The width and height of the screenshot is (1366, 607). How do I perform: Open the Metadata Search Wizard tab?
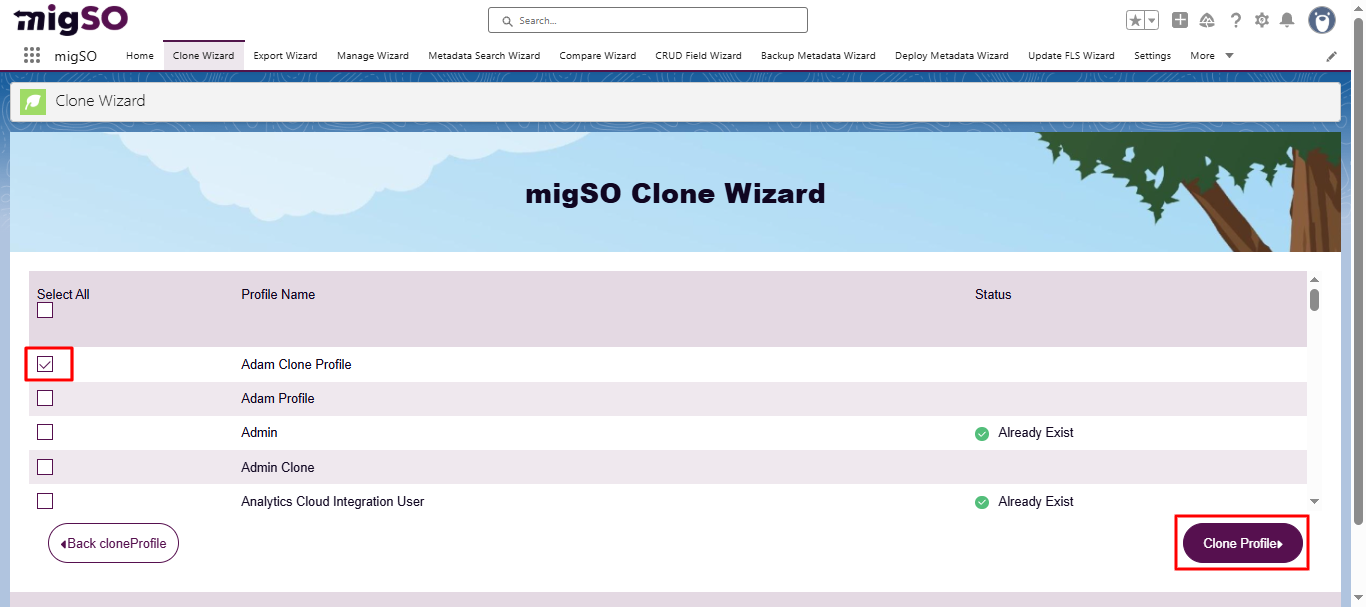[484, 56]
